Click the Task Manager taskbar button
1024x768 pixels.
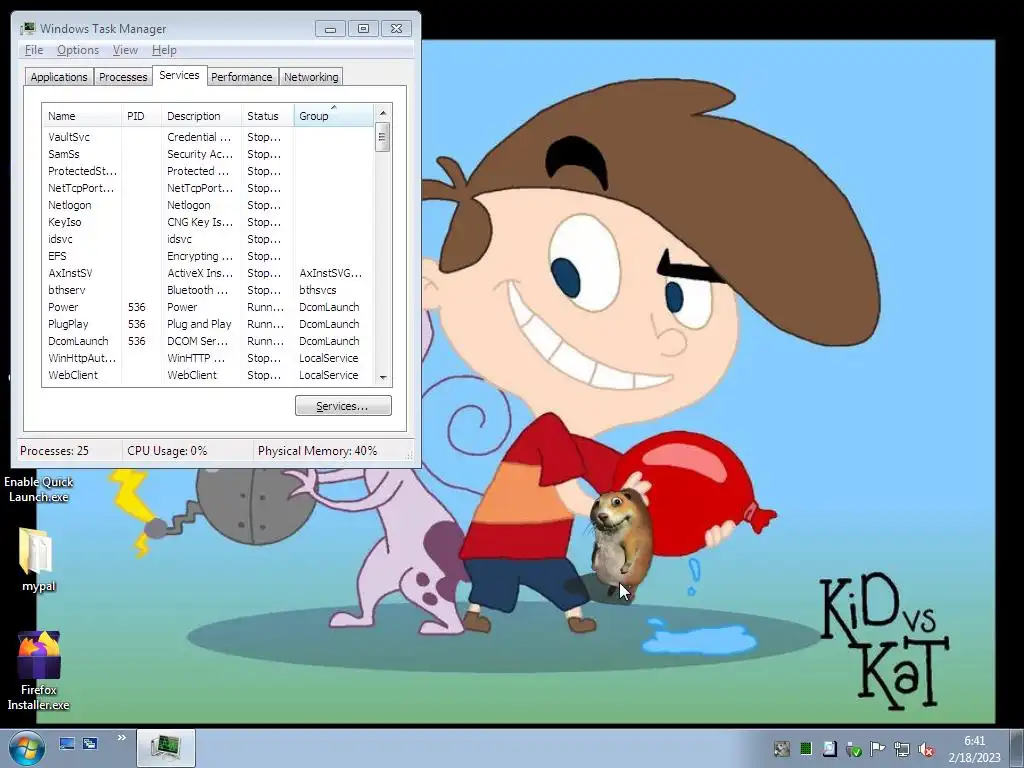point(166,748)
